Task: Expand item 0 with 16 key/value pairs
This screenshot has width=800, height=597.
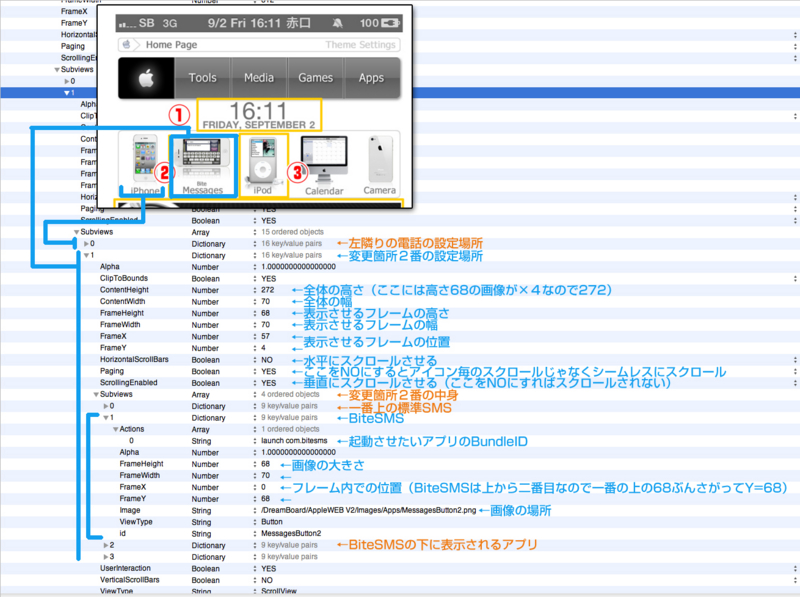Action: 86,244
